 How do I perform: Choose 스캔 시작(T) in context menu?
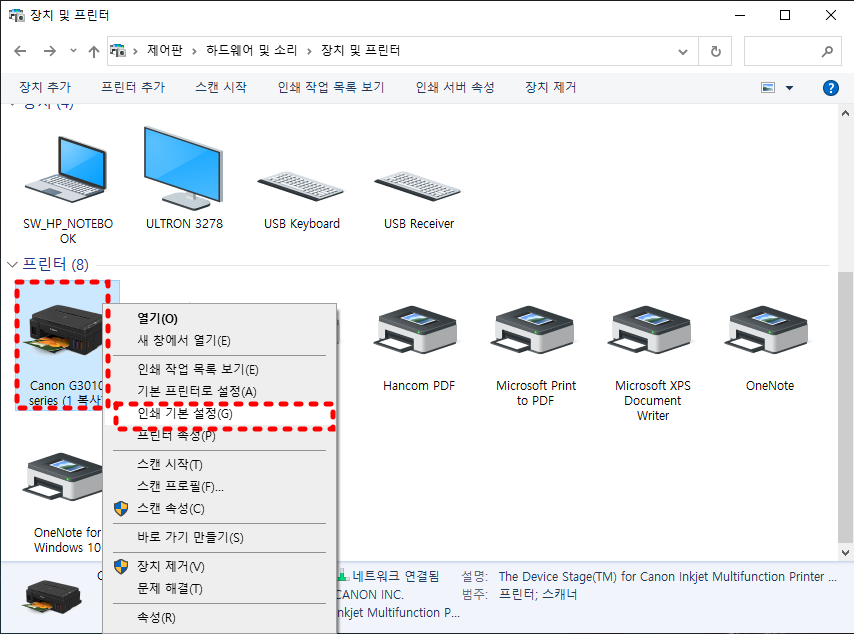point(219,464)
